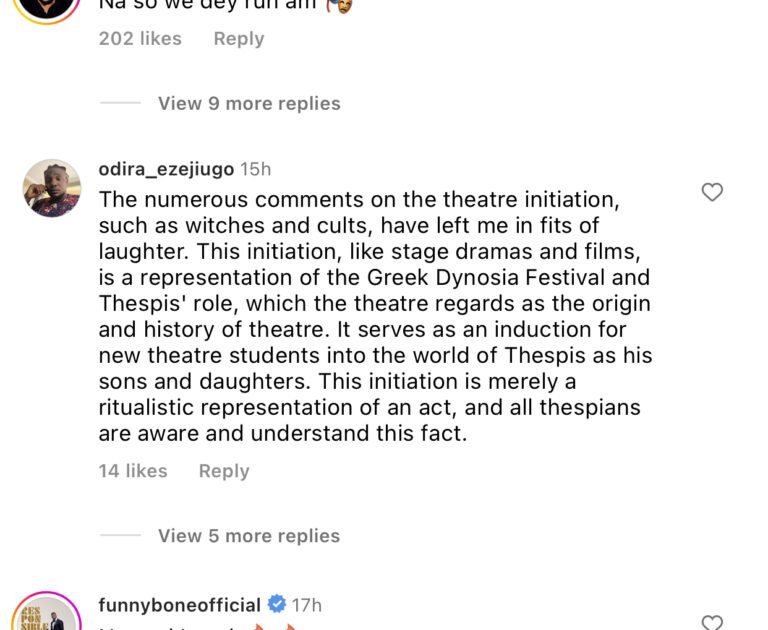Viewport: 768px width, 630px height.
Task: Reply to odira_ezejiugo's theatre initiation comment
Action: [224, 471]
